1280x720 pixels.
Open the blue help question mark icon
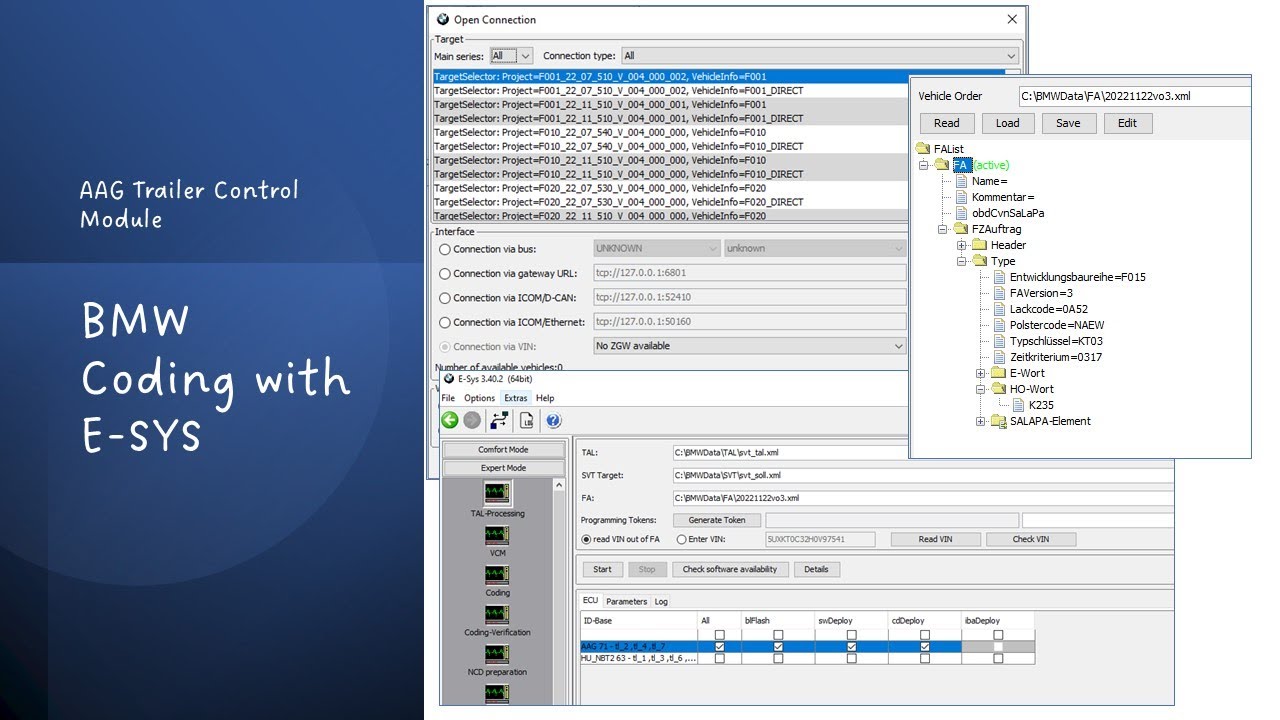pyautogui.click(x=554, y=421)
